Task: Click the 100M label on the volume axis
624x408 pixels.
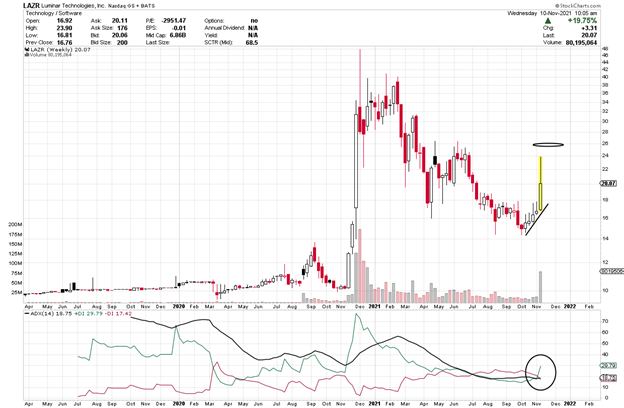Action: tap(16, 263)
